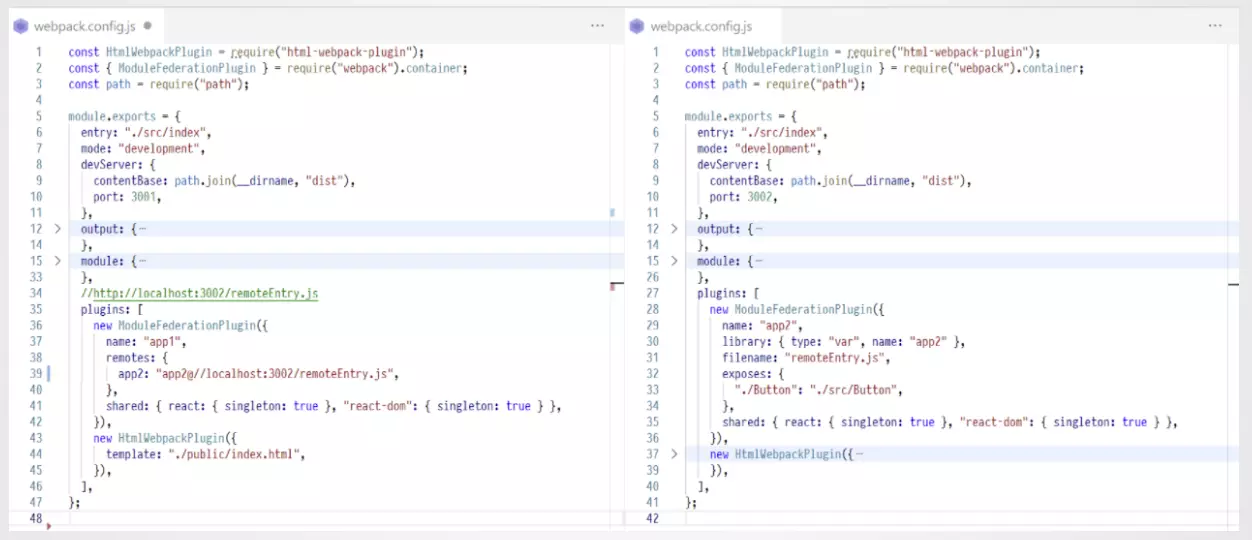Click const path = require line in right editor

(x=774, y=84)
